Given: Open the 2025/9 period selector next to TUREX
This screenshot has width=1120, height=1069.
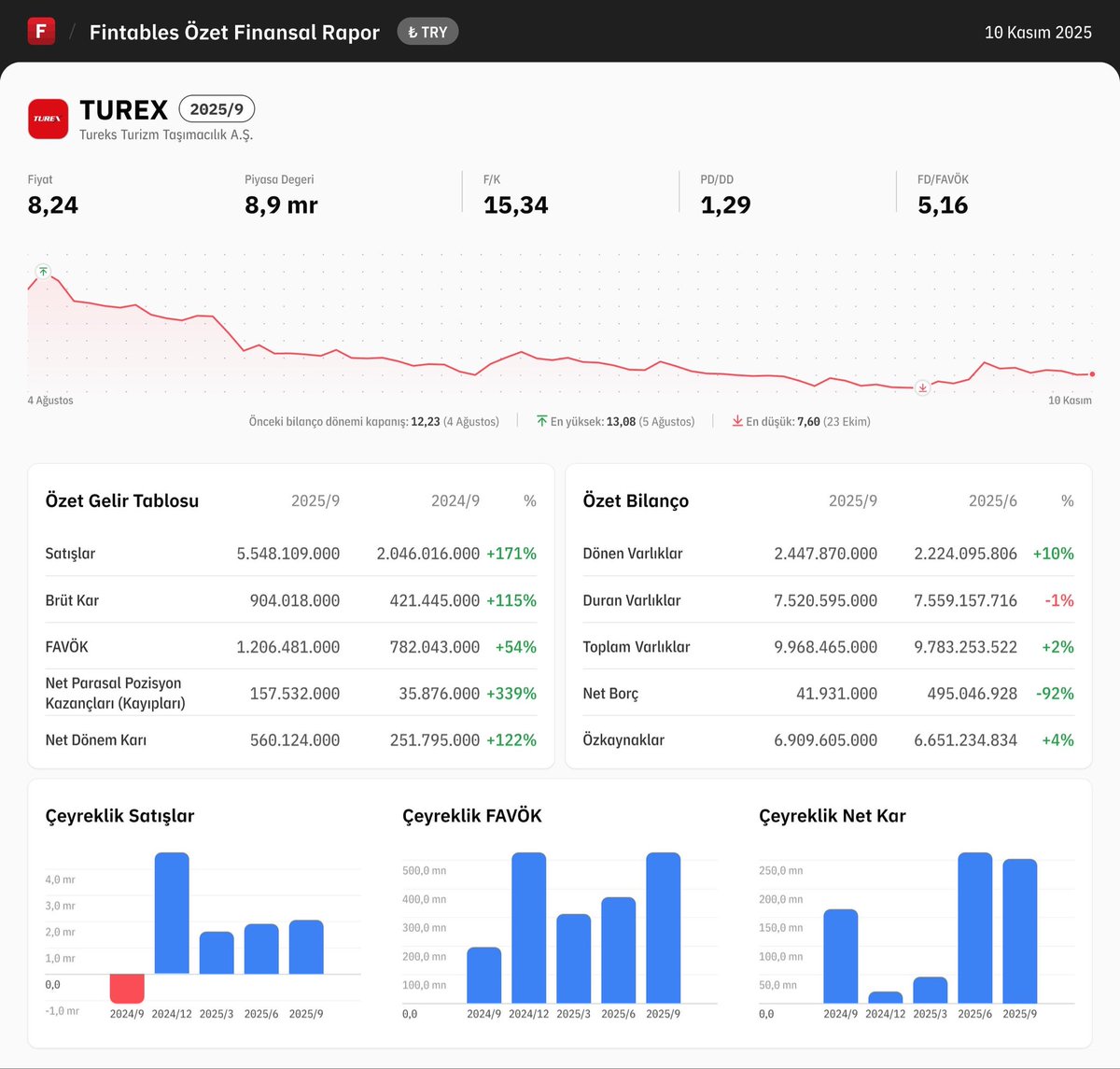Looking at the screenshot, I should coord(217,109).
